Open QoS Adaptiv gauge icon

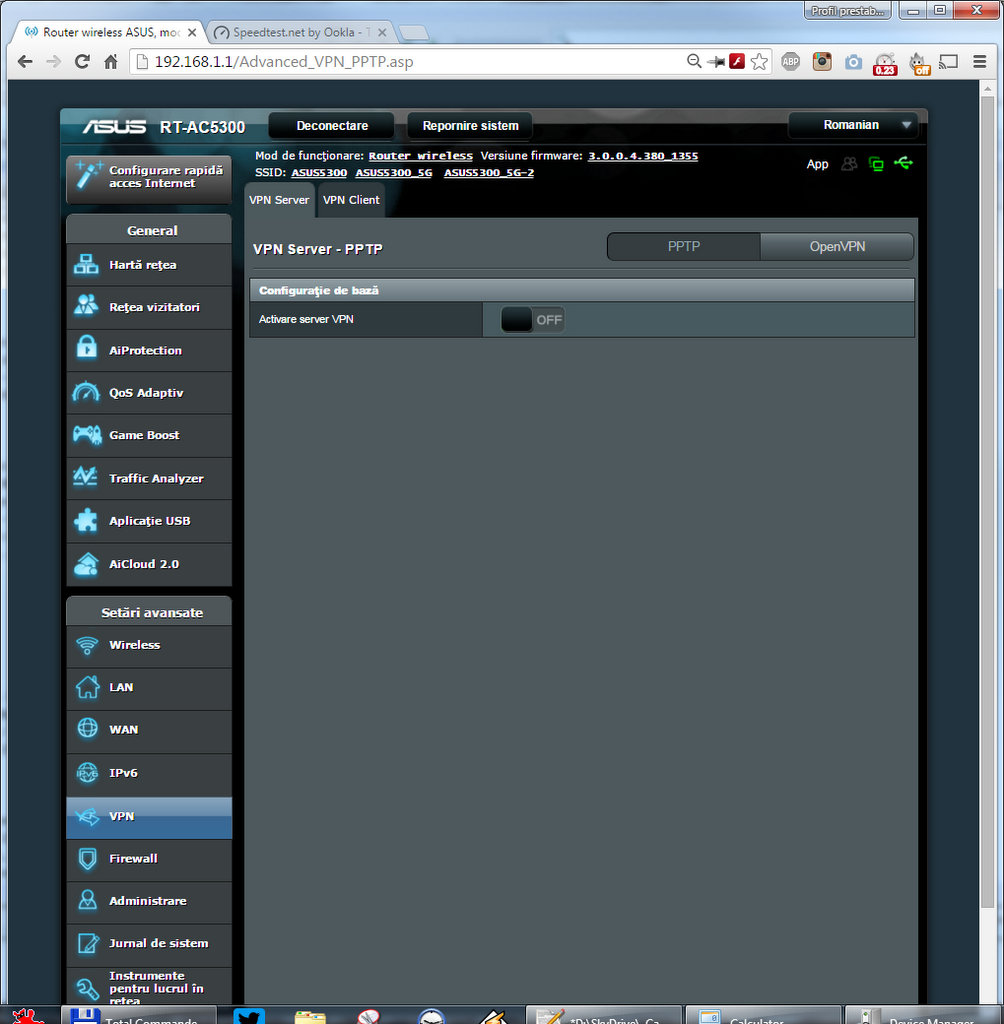pyautogui.click(x=87, y=393)
